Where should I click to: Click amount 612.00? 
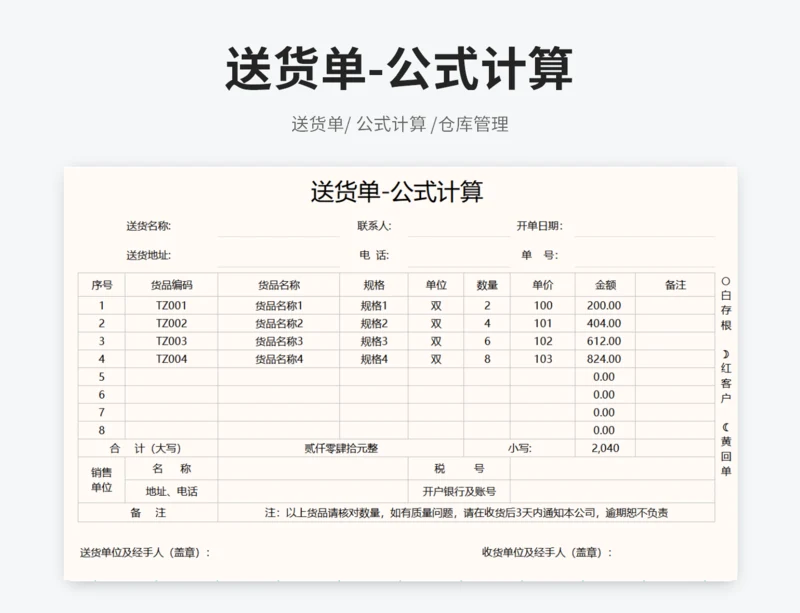605,341
